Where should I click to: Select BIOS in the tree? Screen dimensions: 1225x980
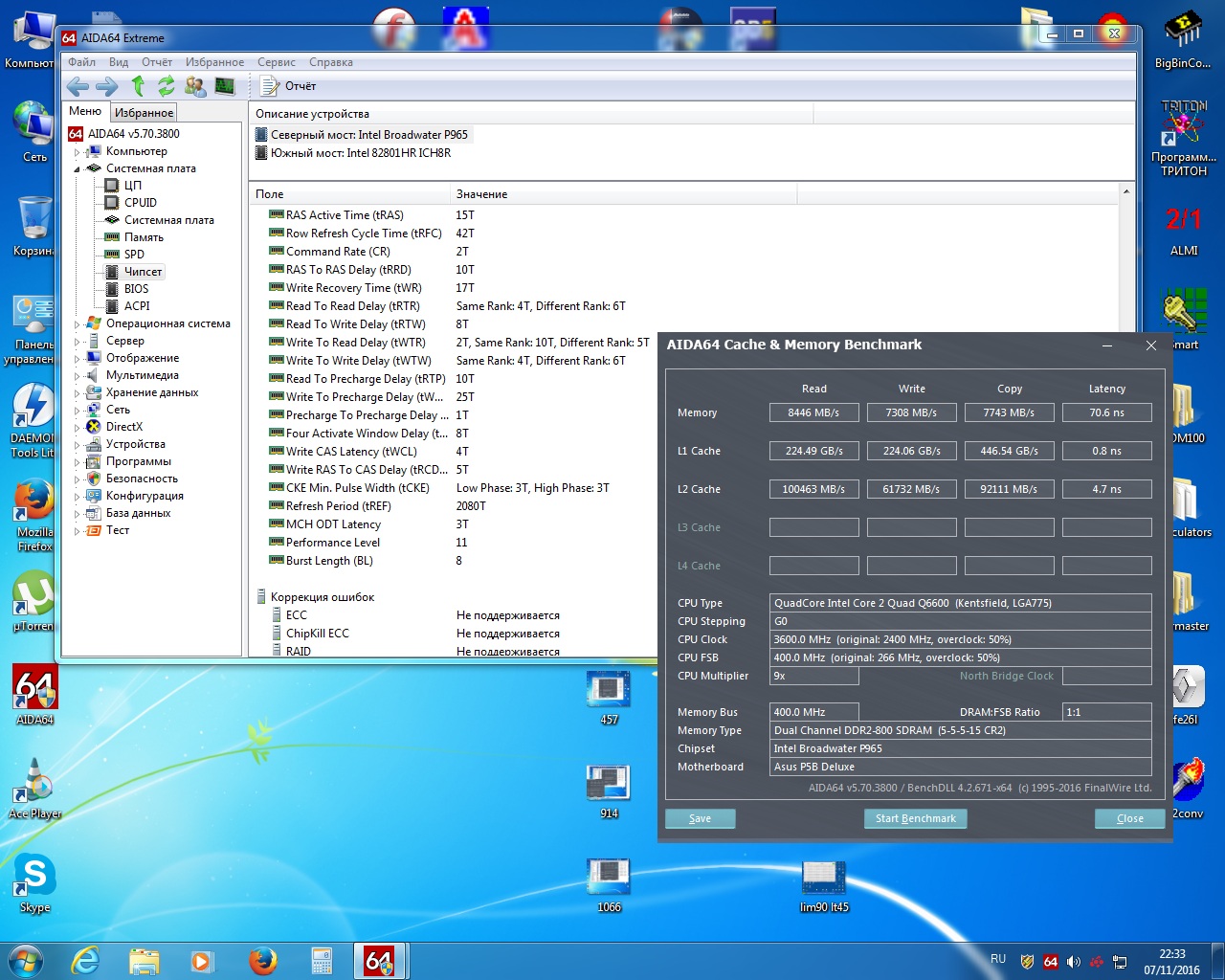[x=136, y=289]
